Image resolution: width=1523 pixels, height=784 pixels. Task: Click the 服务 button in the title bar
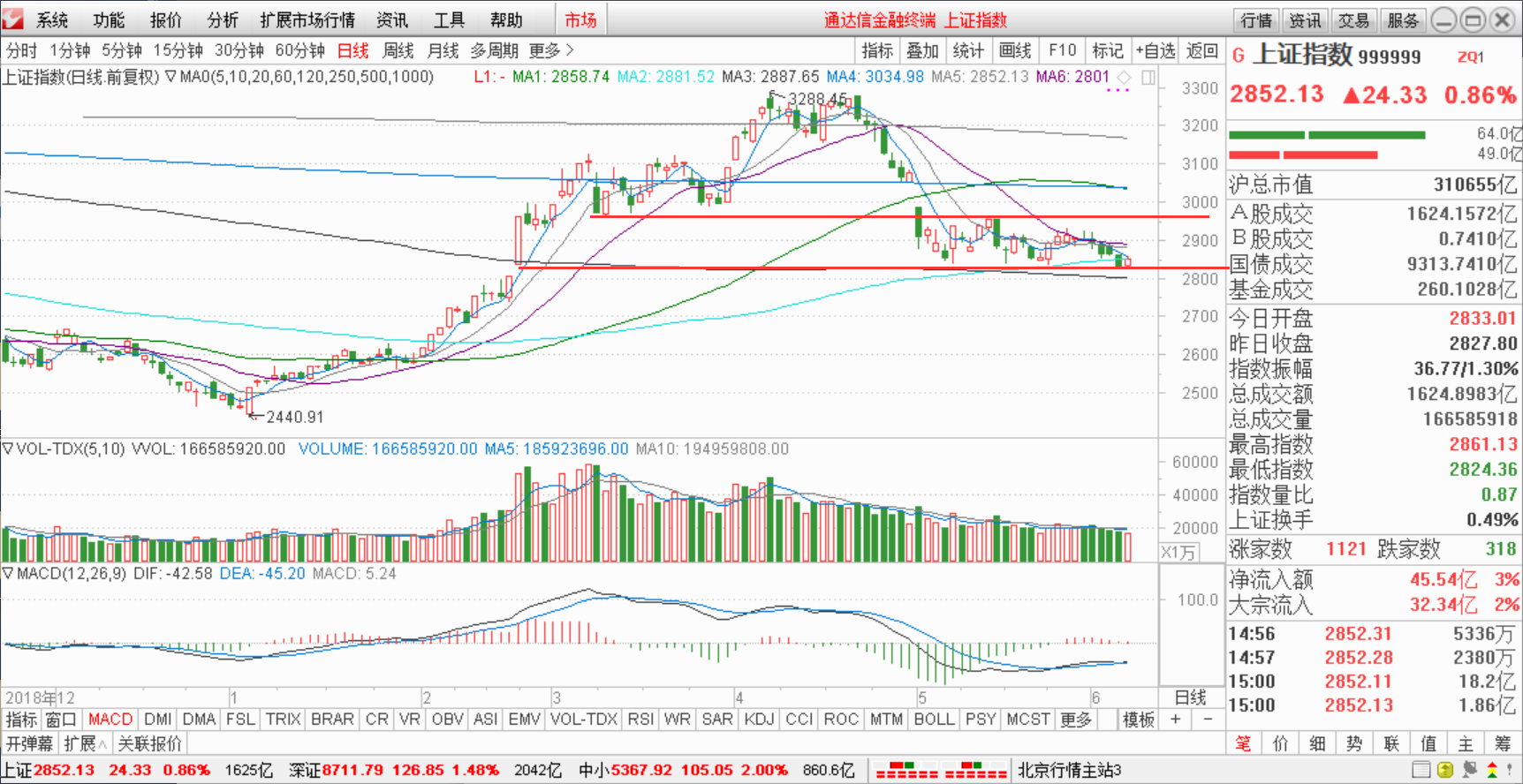pos(1402,20)
